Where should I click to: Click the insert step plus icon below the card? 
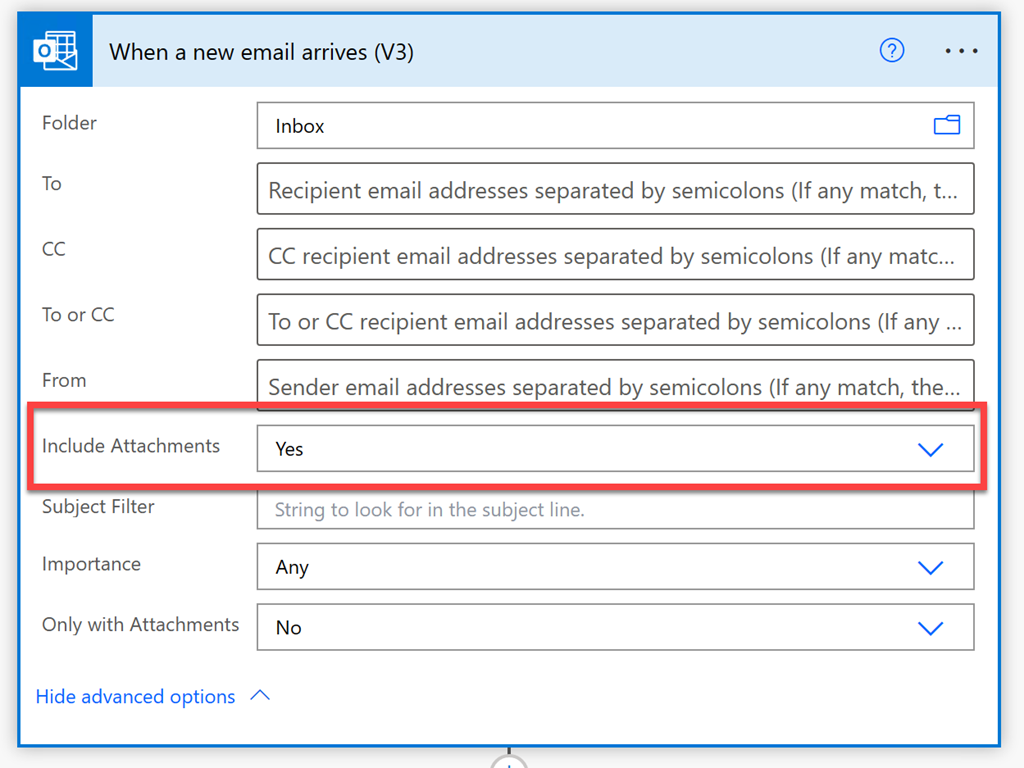point(509,762)
